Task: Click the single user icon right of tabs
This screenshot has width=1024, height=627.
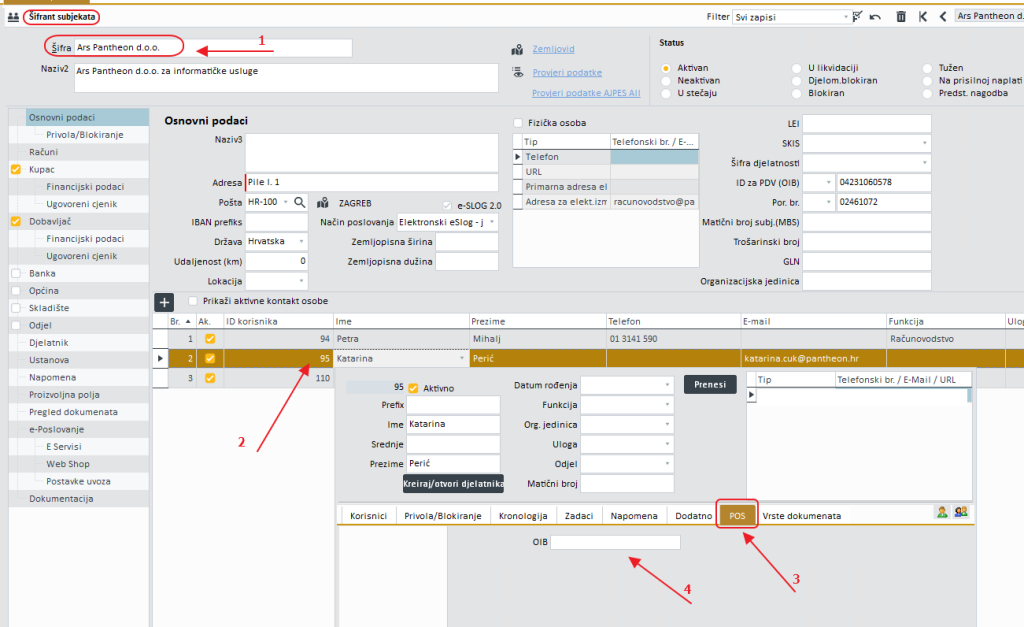Action: tap(941, 512)
